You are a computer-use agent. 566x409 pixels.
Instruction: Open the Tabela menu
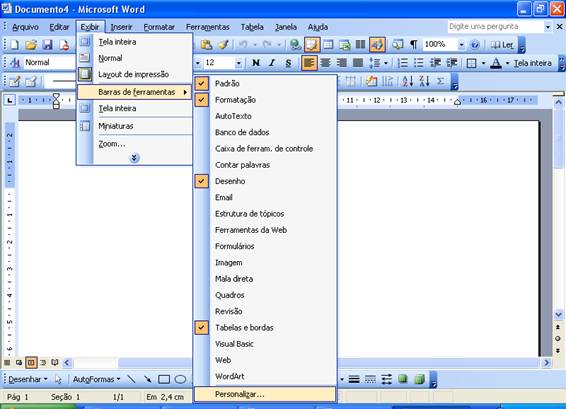pyautogui.click(x=252, y=27)
